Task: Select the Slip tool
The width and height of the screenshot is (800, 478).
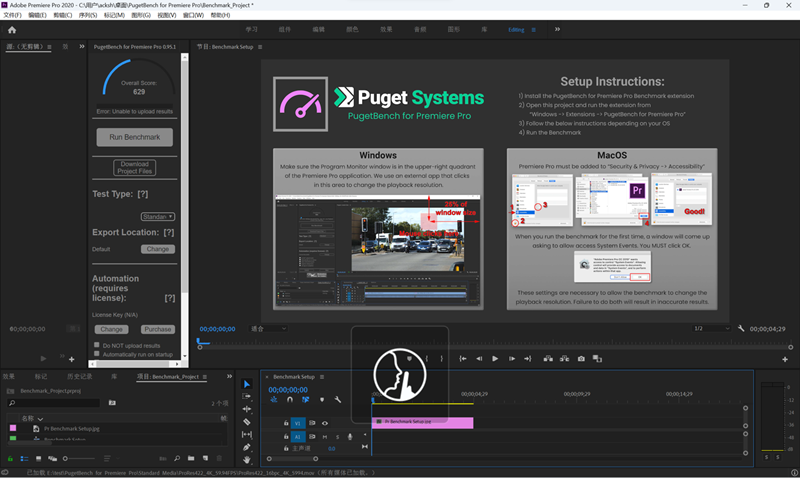Action: (x=247, y=435)
